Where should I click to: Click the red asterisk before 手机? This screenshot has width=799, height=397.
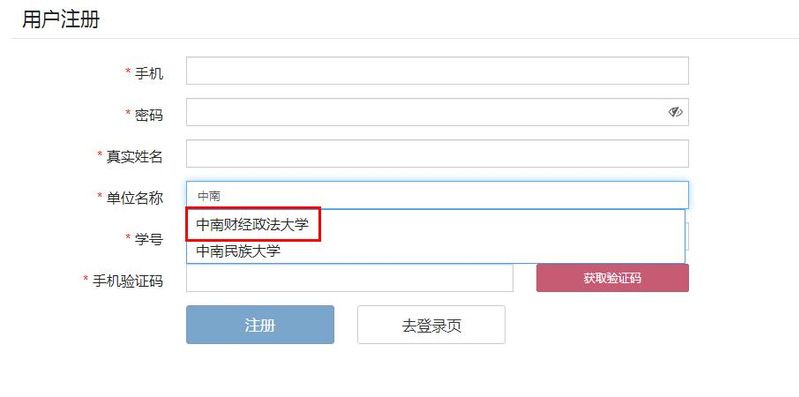tap(128, 72)
